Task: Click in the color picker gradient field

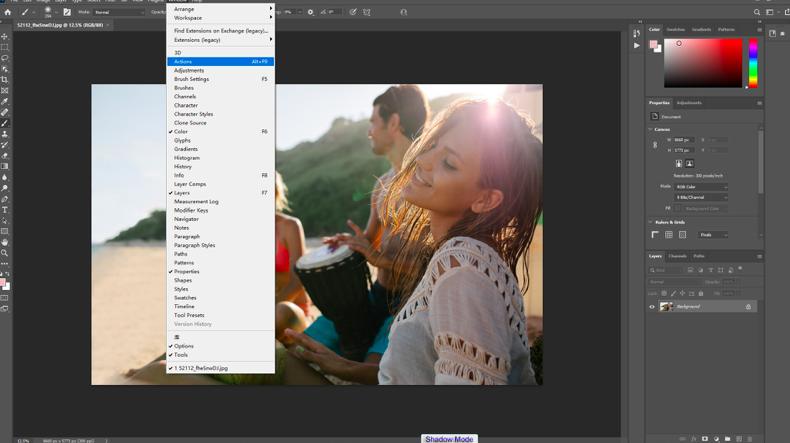Action: pyautogui.click(x=703, y=63)
